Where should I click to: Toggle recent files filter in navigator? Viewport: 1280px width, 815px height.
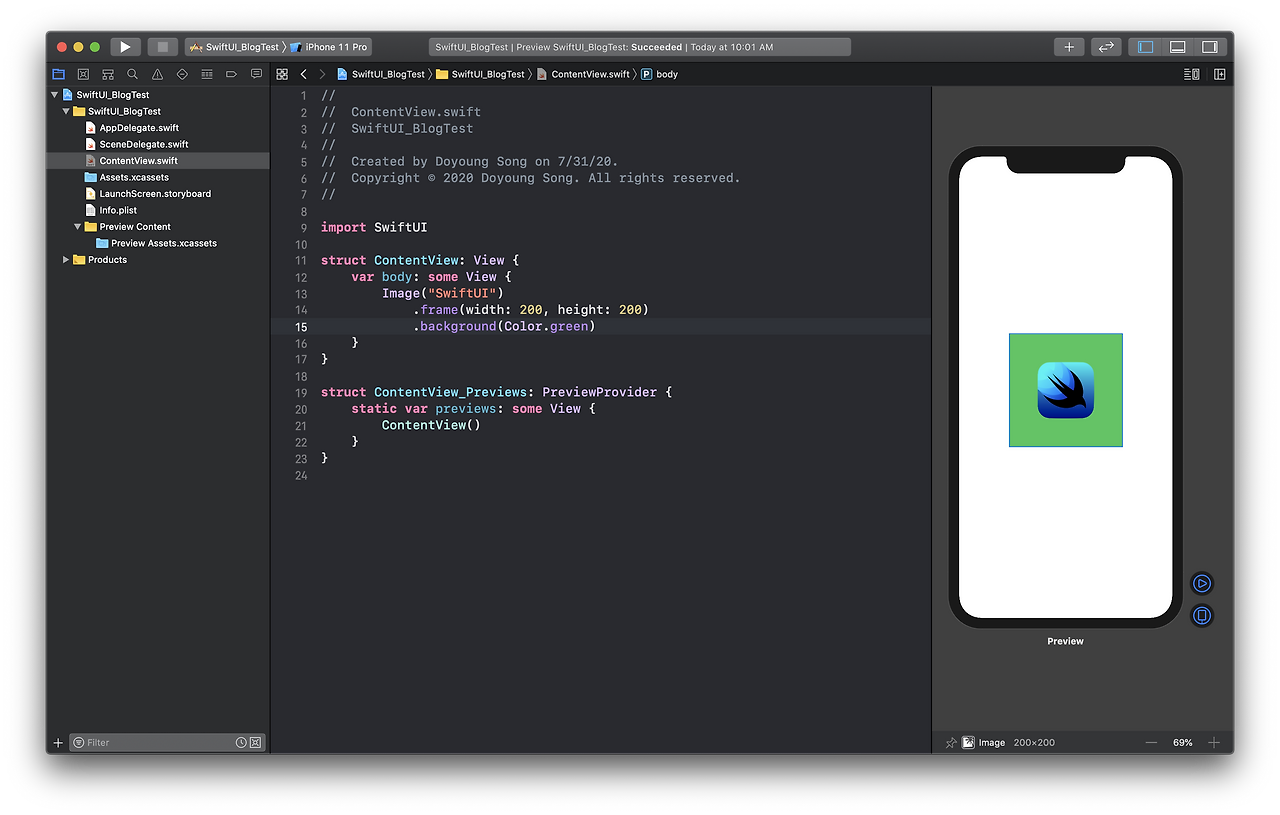[241, 743]
